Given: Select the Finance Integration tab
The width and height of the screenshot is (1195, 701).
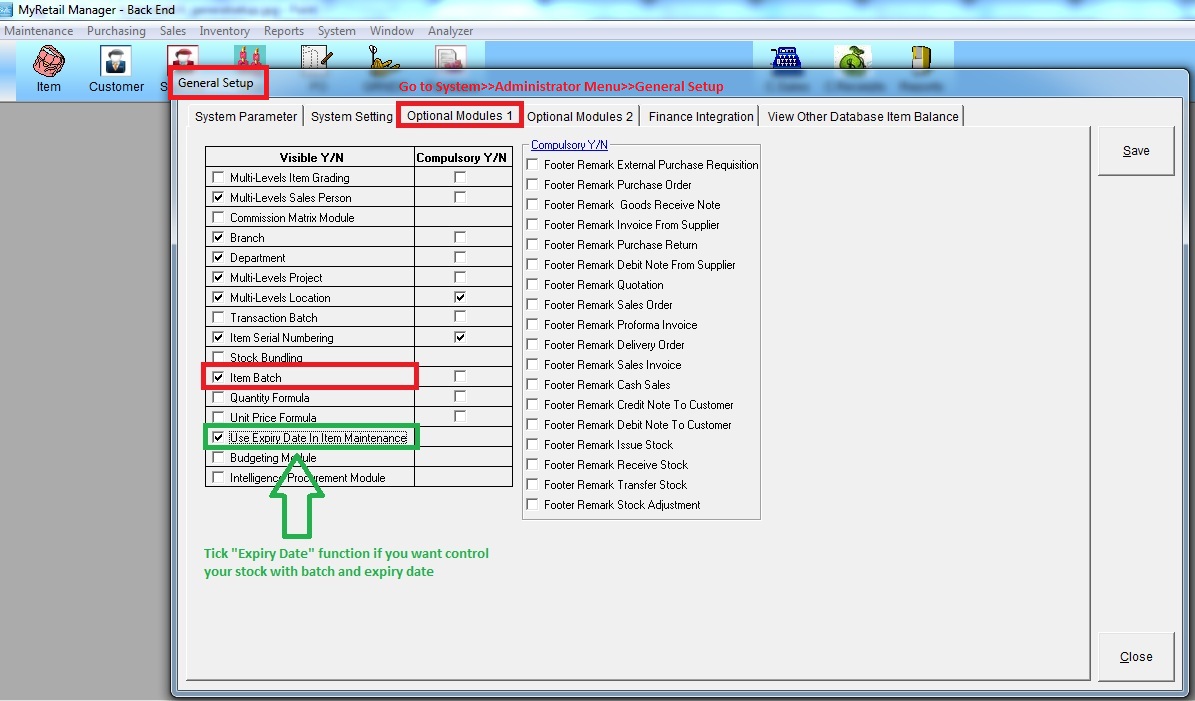Looking at the screenshot, I should click(700, 117).
